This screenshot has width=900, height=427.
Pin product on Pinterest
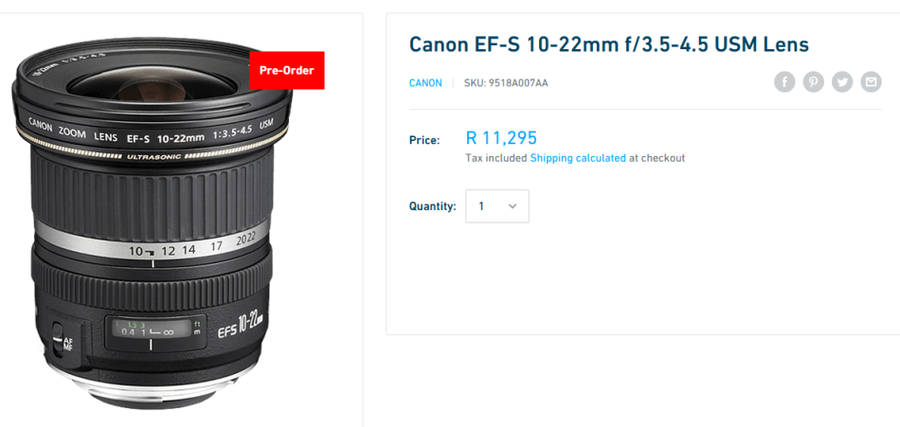tap(813, 82)
